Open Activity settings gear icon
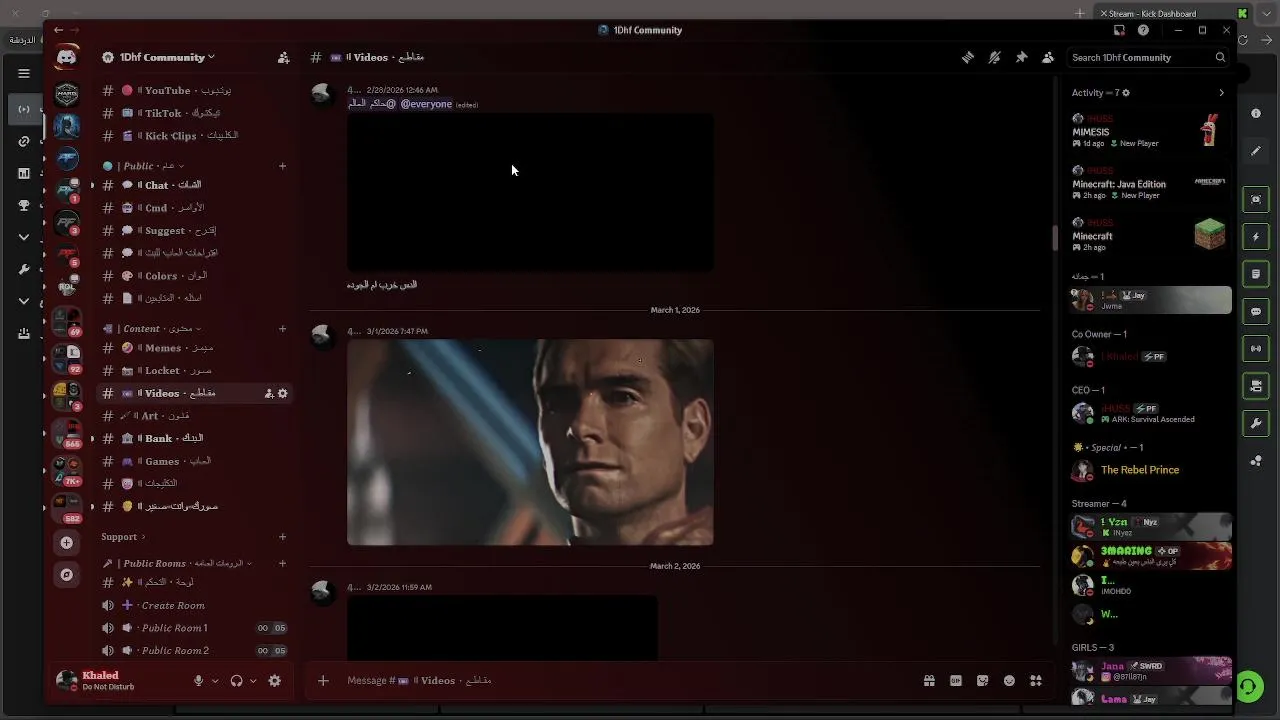The width and height of the screenshot is (1280, 720). click(1126, 93)
